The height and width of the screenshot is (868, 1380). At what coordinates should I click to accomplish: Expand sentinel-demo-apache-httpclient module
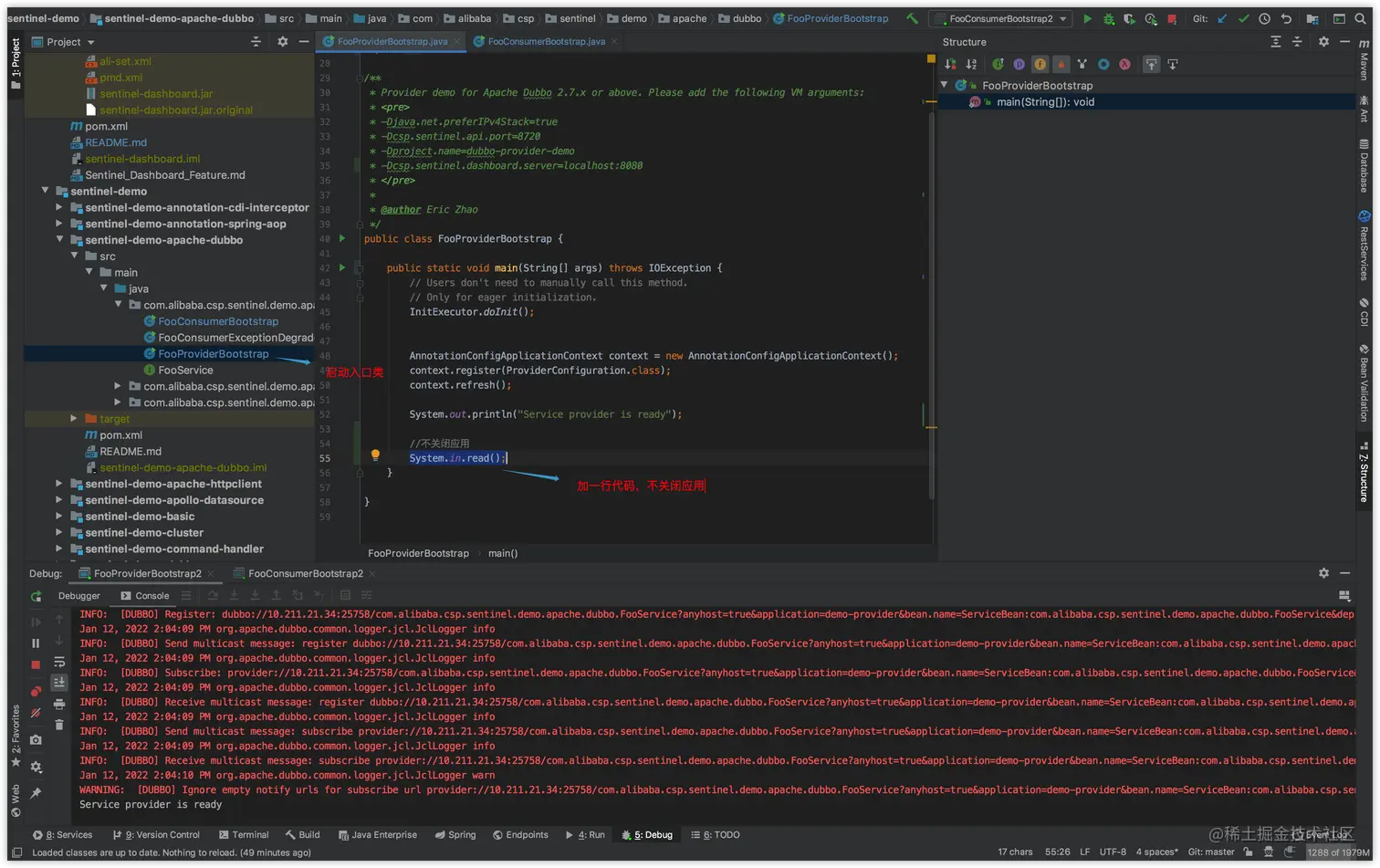coord(59,484)
